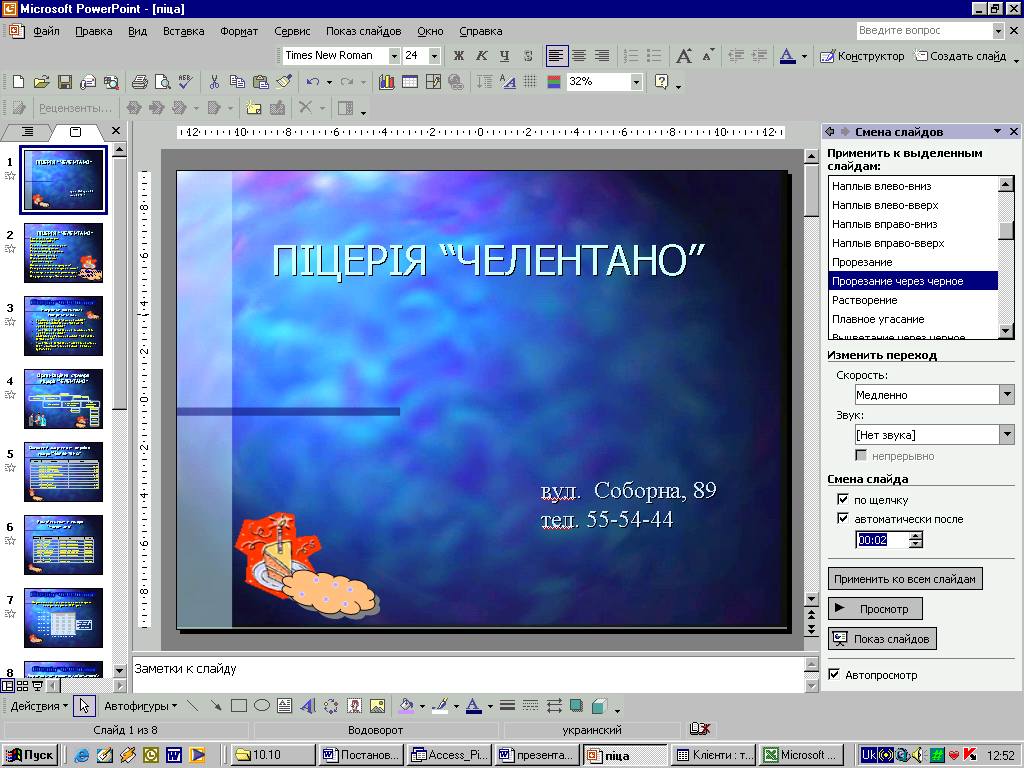Insert WordArt object
Screen dimensions: 1024x768
click(x=308, y=705)
